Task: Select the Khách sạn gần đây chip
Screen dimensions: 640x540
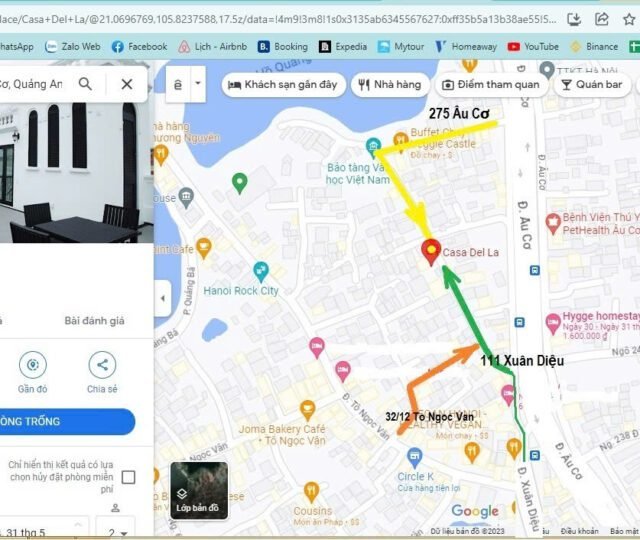Action: click(x=283, y=85)
